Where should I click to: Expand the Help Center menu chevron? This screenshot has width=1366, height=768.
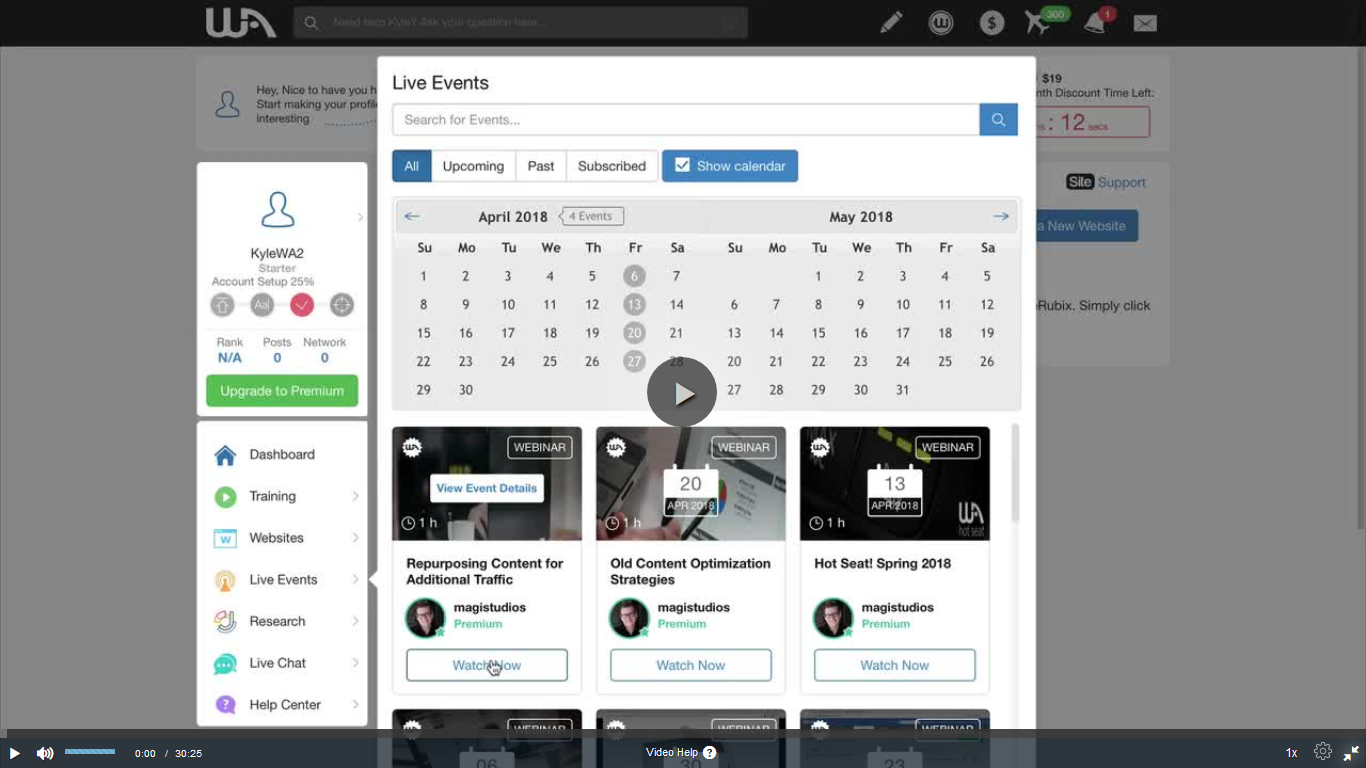click(x=355, y=705)
